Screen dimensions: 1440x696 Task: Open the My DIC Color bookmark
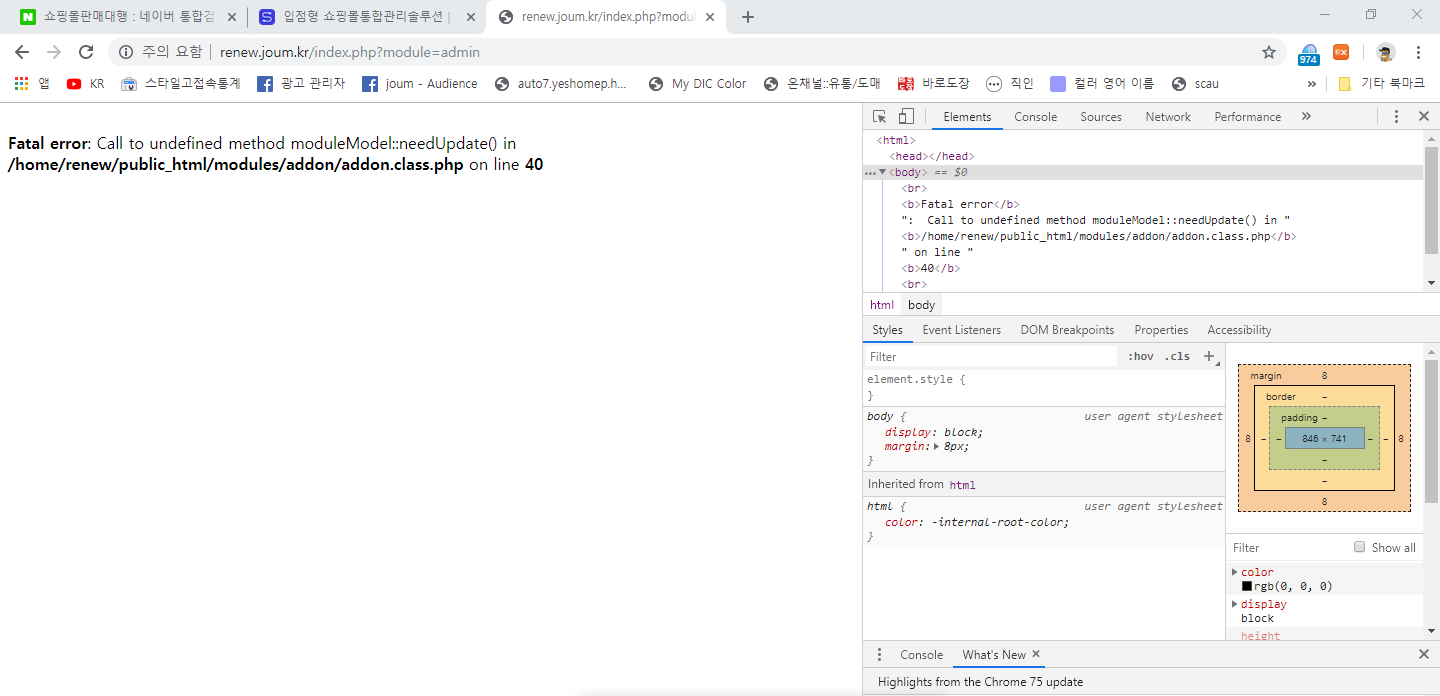click(698, 84)
